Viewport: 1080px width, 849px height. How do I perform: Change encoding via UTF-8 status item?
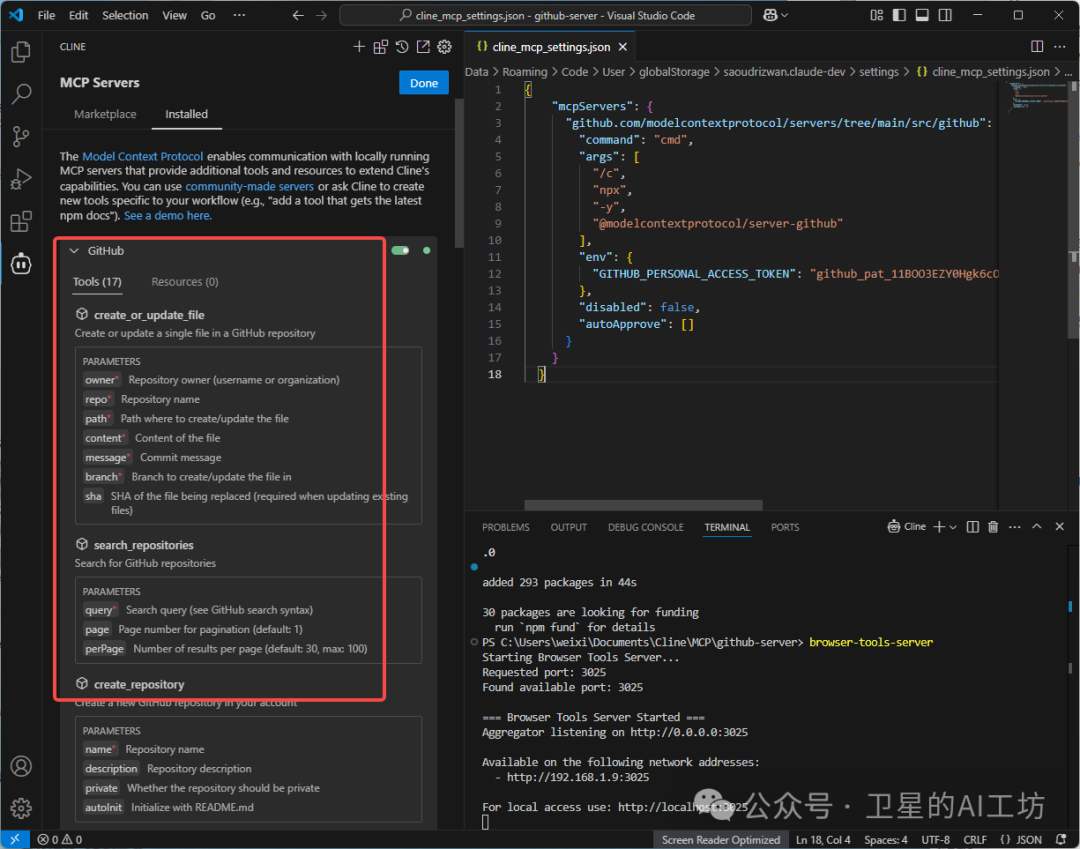pos(935,839)
